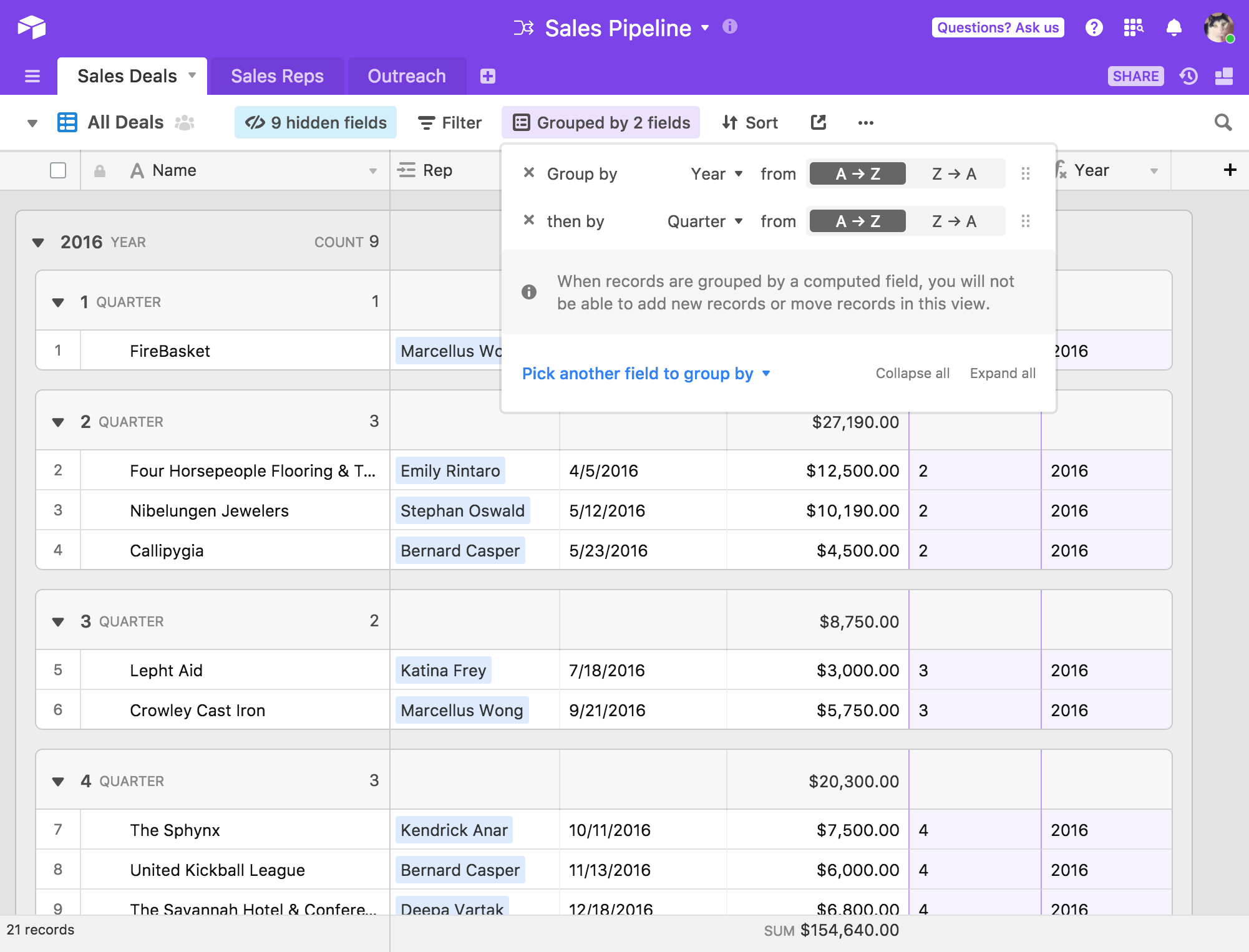The width and height of the screenshot is (1249, 952).
Task: Switch to the Outreach tab
Action: pyautogui.click(x=407, y=76)
